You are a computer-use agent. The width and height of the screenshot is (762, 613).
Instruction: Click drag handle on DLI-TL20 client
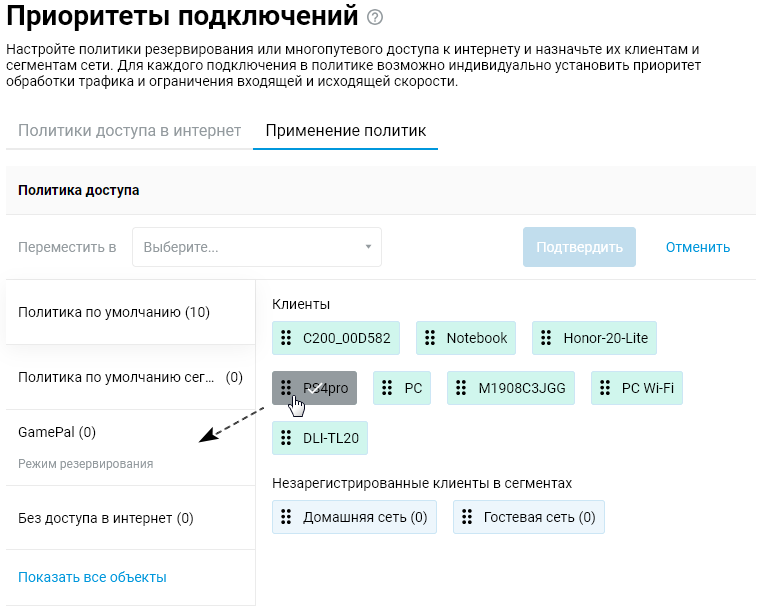287,438
